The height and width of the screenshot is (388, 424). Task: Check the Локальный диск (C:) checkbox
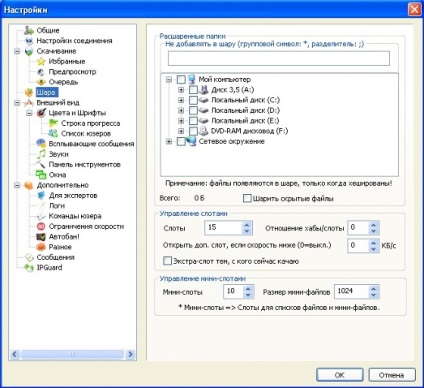coord(193,100)
